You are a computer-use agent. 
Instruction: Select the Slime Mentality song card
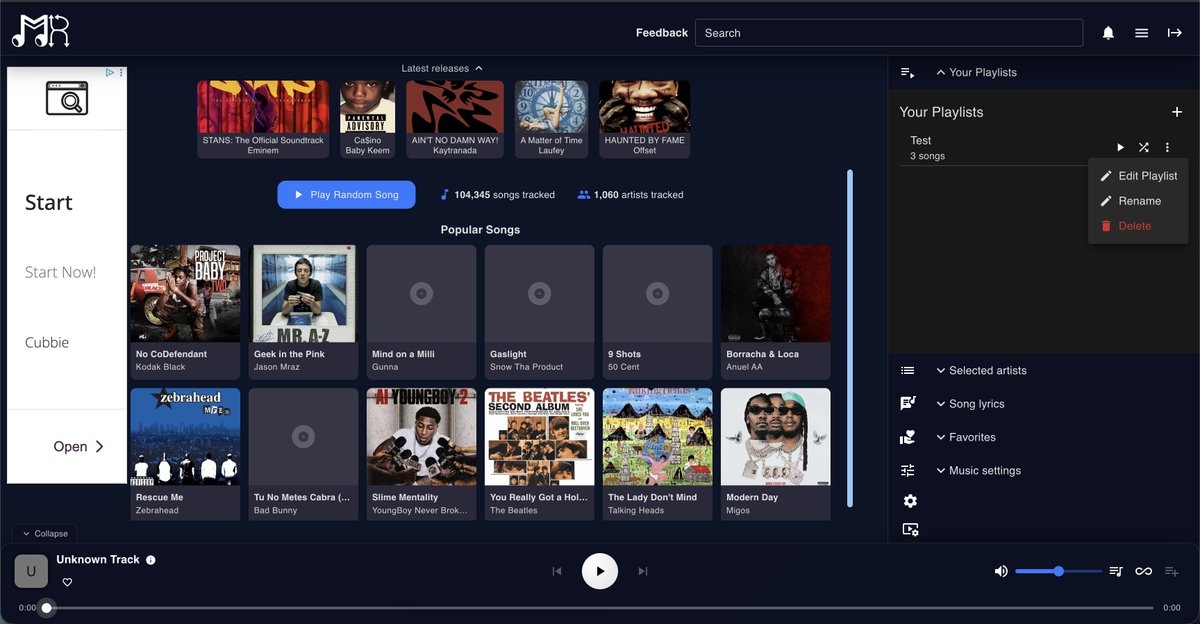pos(421,455)
